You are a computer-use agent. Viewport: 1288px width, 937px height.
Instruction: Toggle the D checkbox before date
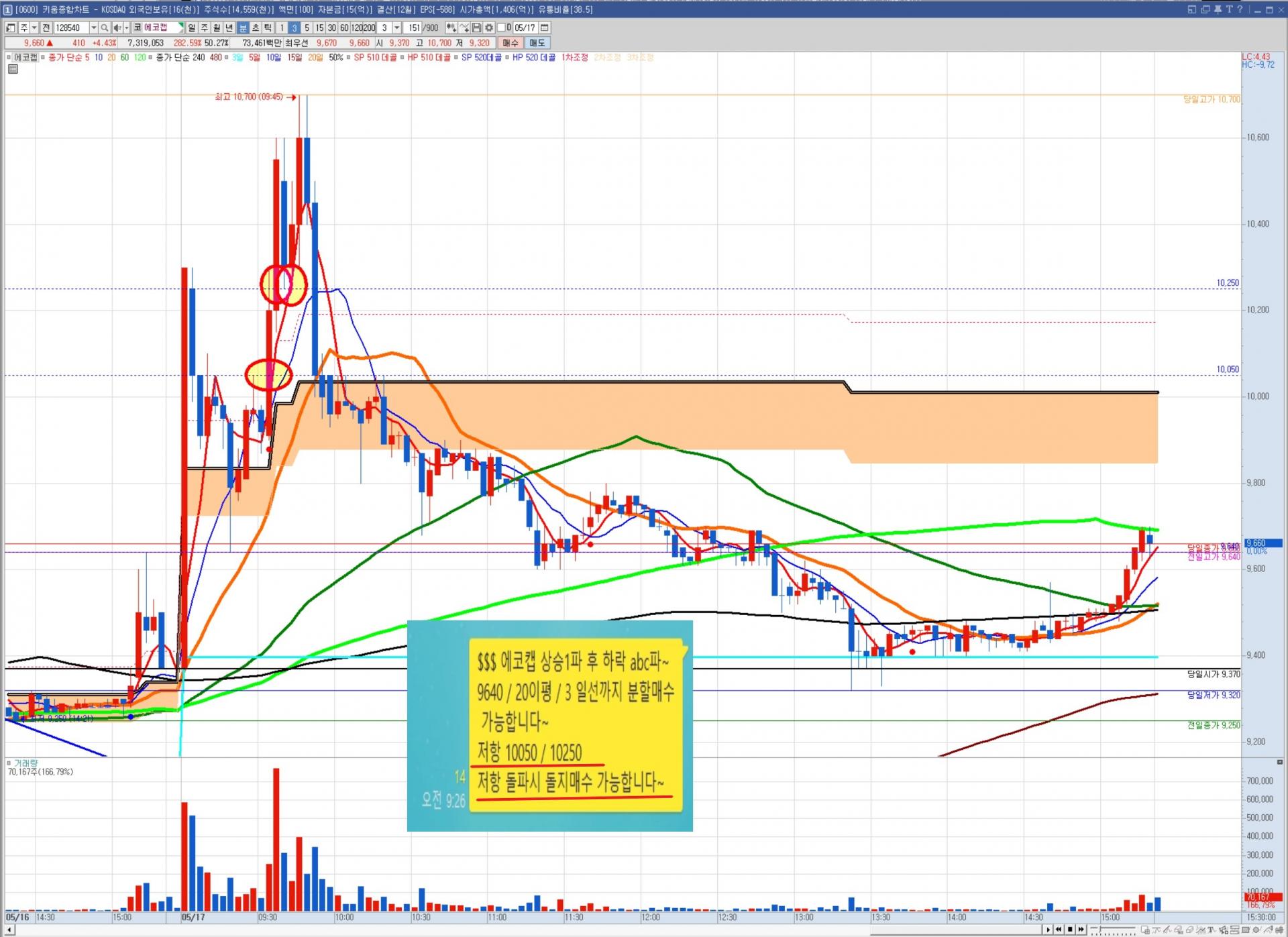(x=501, y=27)
